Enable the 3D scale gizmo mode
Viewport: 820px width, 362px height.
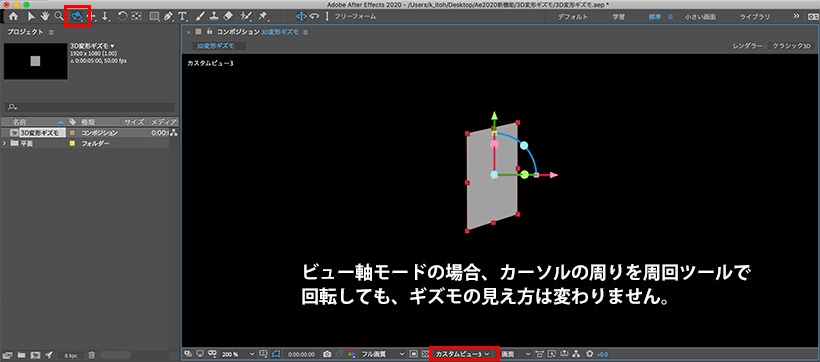327,16
